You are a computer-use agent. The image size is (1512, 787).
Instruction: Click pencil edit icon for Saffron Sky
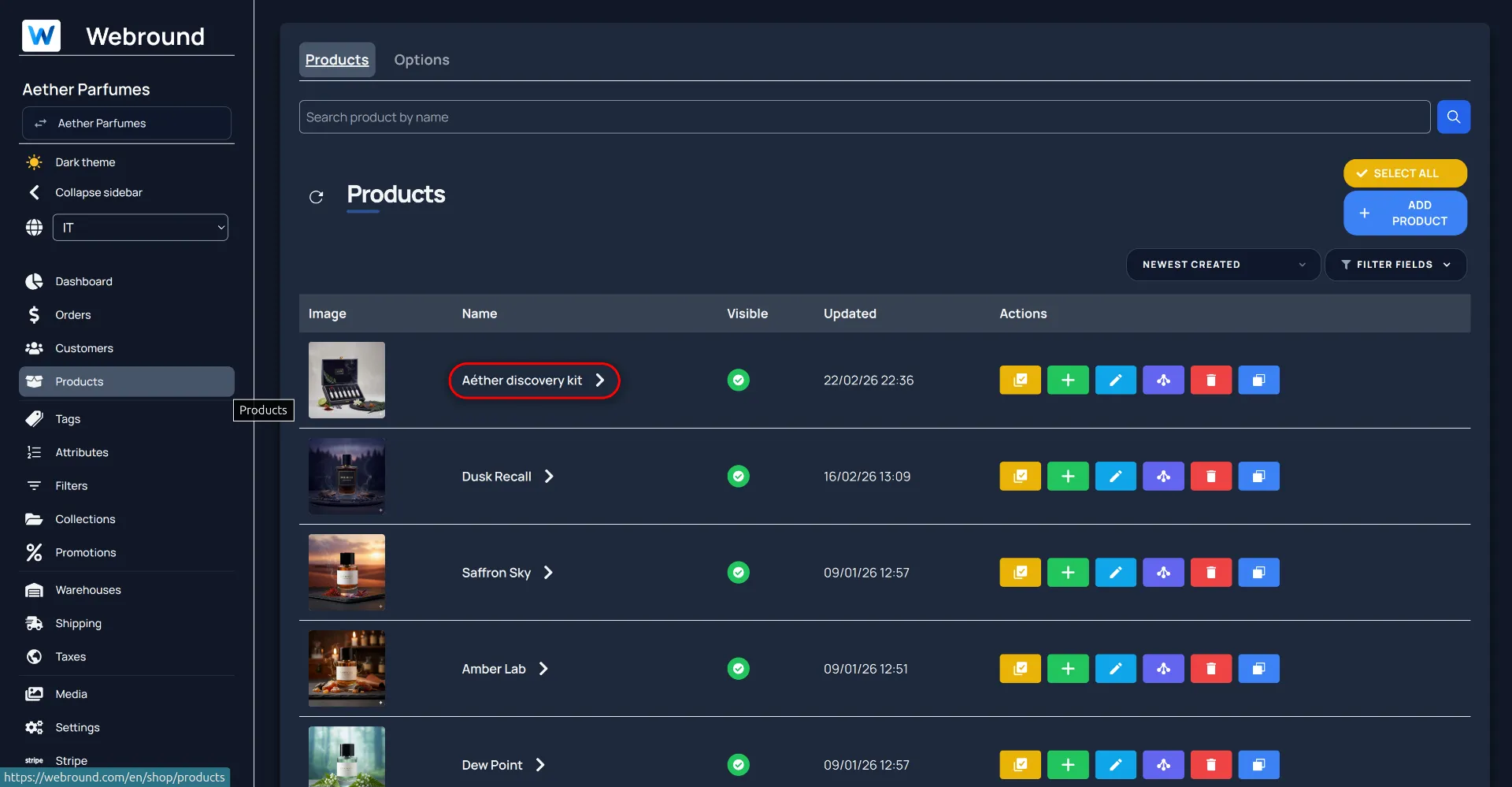1115,573
